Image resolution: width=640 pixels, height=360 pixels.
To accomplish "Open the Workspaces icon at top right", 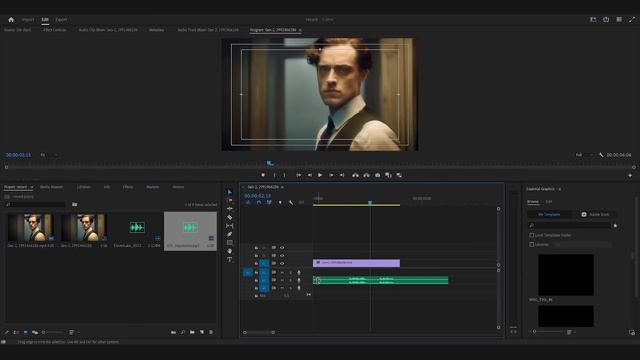I will click(x=593, y=20).
